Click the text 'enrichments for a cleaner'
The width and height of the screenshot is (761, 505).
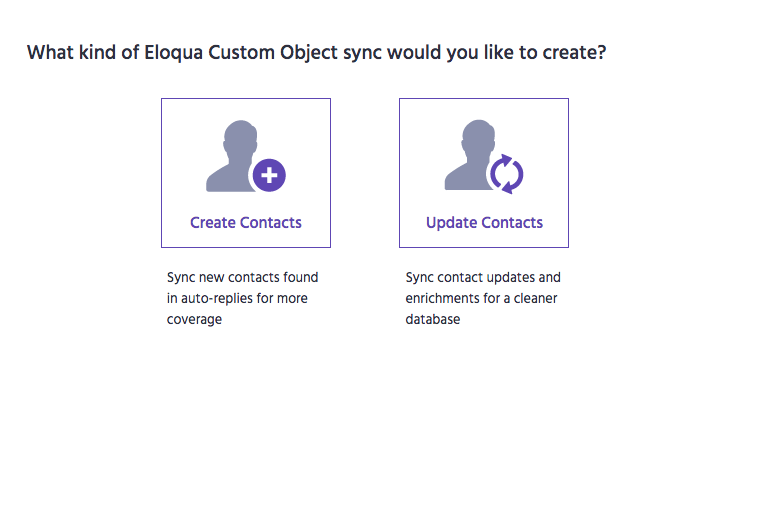(481, 298)
